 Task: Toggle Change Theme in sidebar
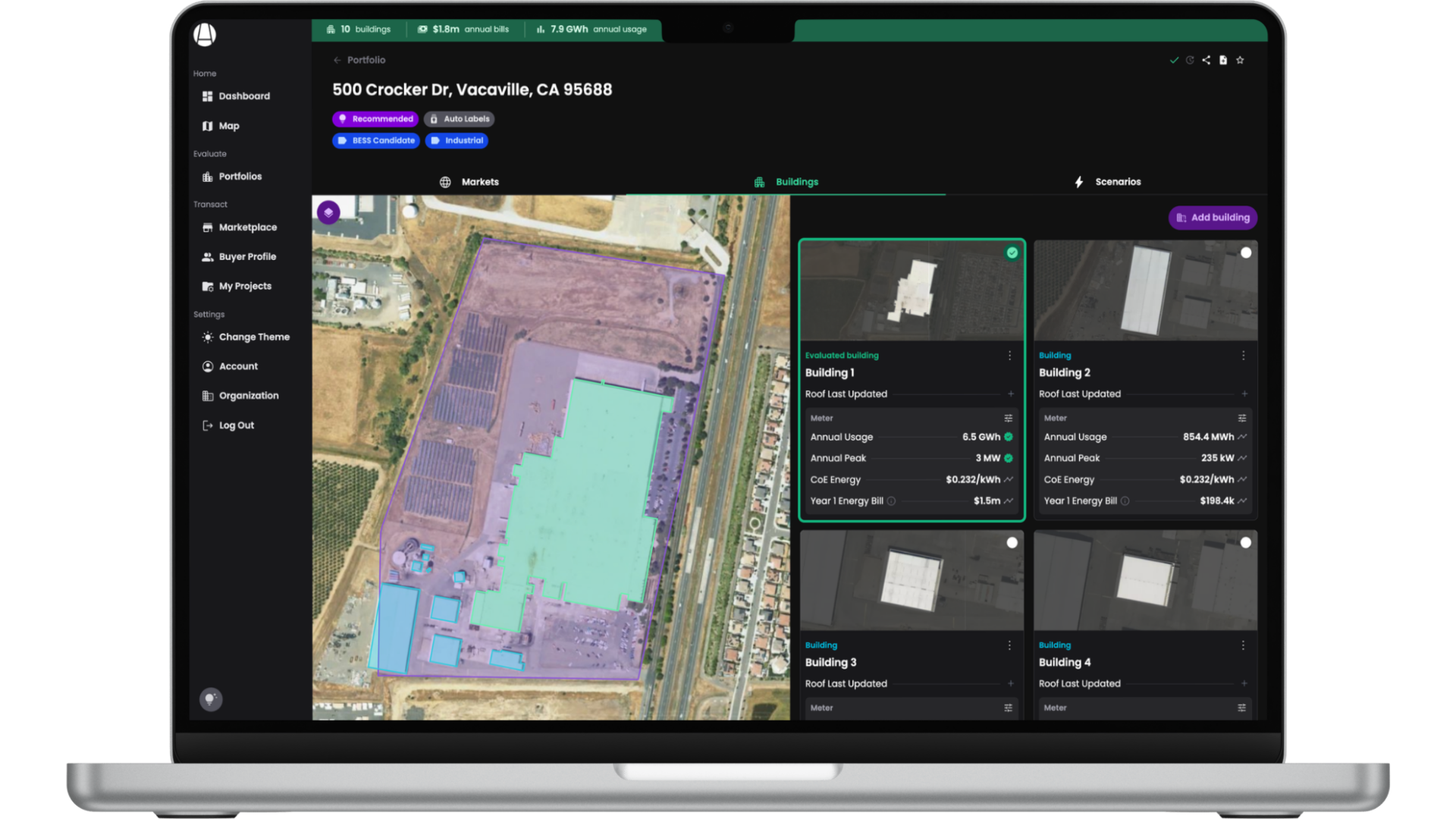click(x=246, y=337)
